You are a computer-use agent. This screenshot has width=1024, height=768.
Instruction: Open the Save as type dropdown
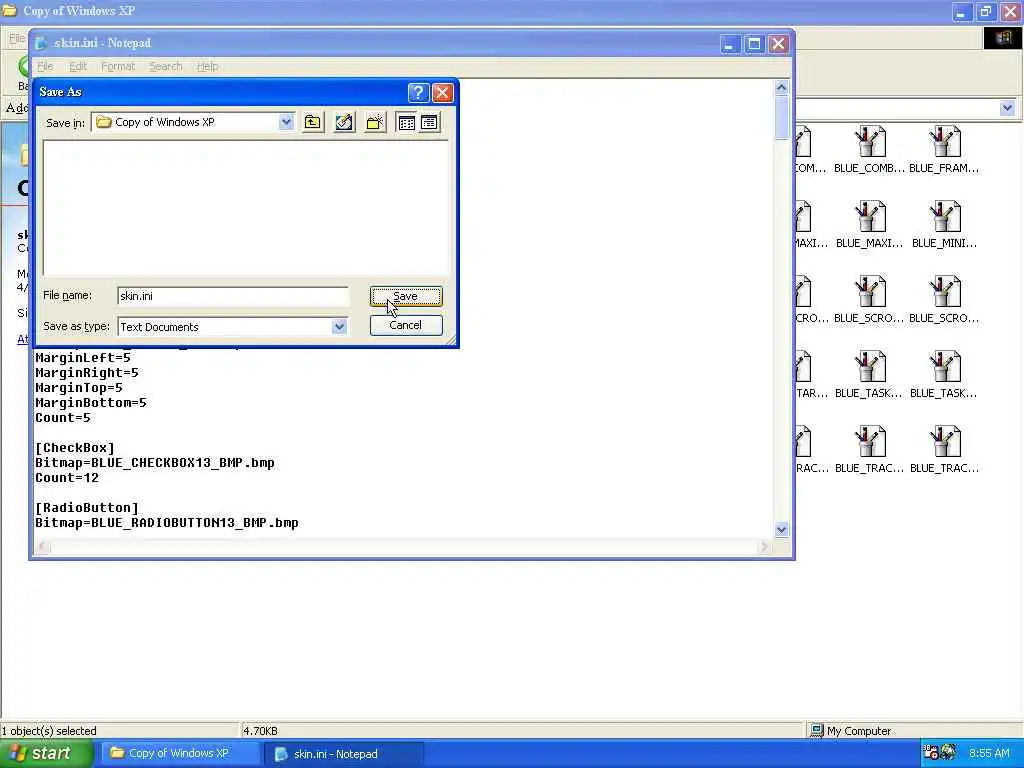[x=339, y=327]
